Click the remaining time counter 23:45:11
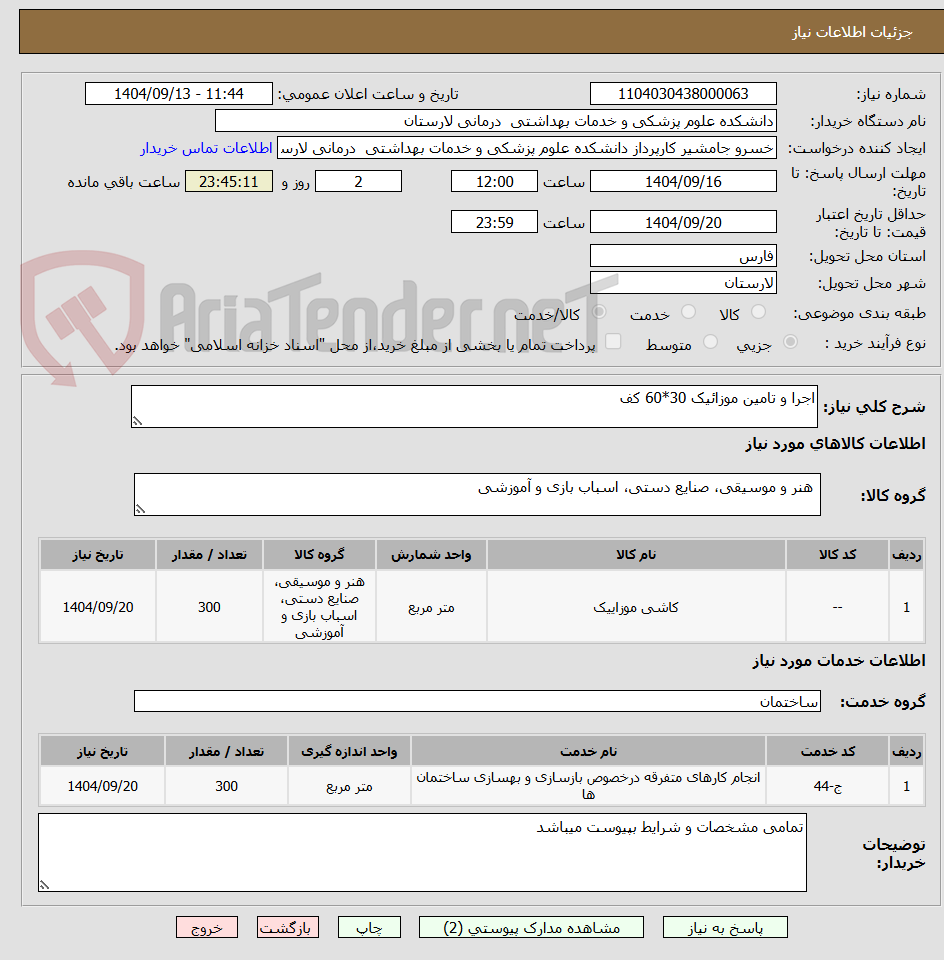The width and height of the screenshot is (944, 960). tap(228, 181)
